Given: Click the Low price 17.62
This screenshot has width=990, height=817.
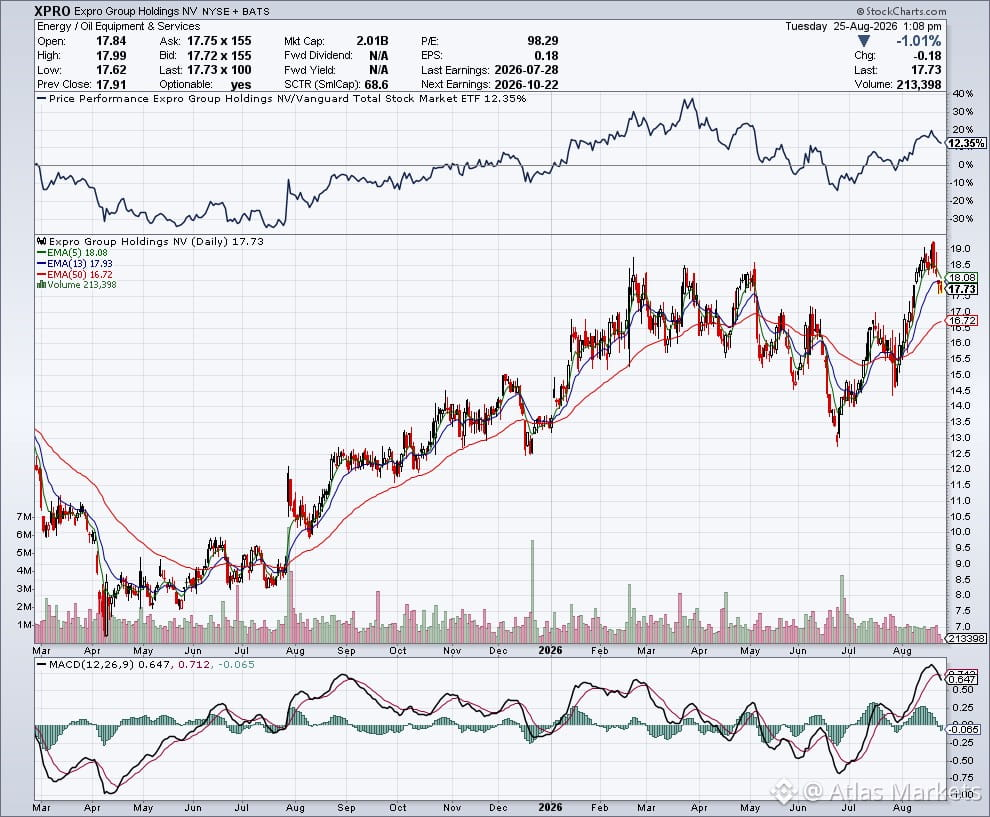Looking at the screenshot, I should click(x=111, y=70).
